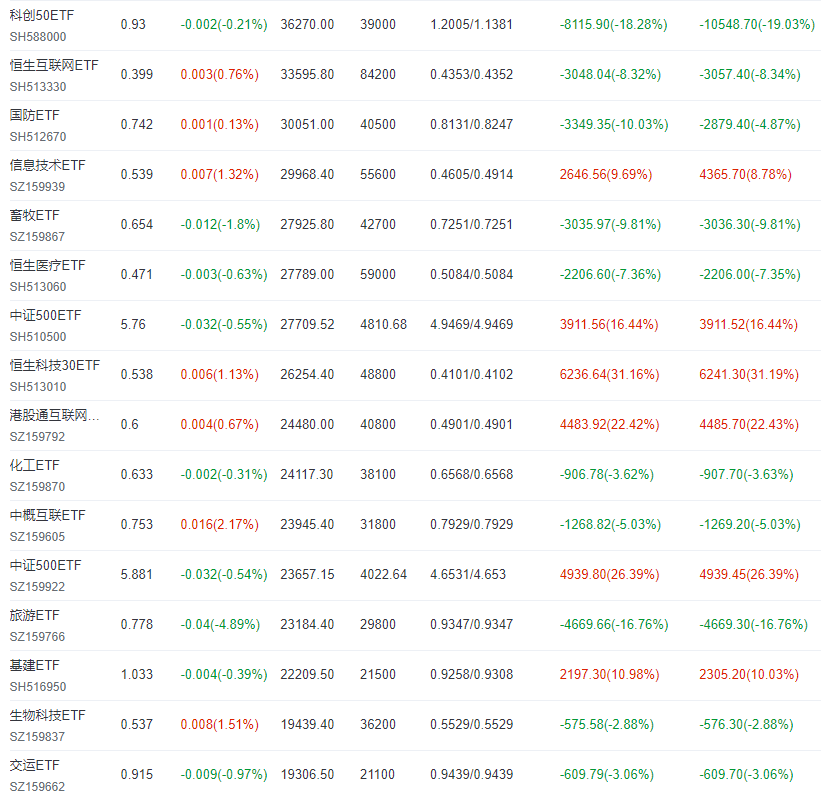This screenshot has width=821, height=795.
Task: Click change value 0.016(2.17%)
Action: pos(219,525)
